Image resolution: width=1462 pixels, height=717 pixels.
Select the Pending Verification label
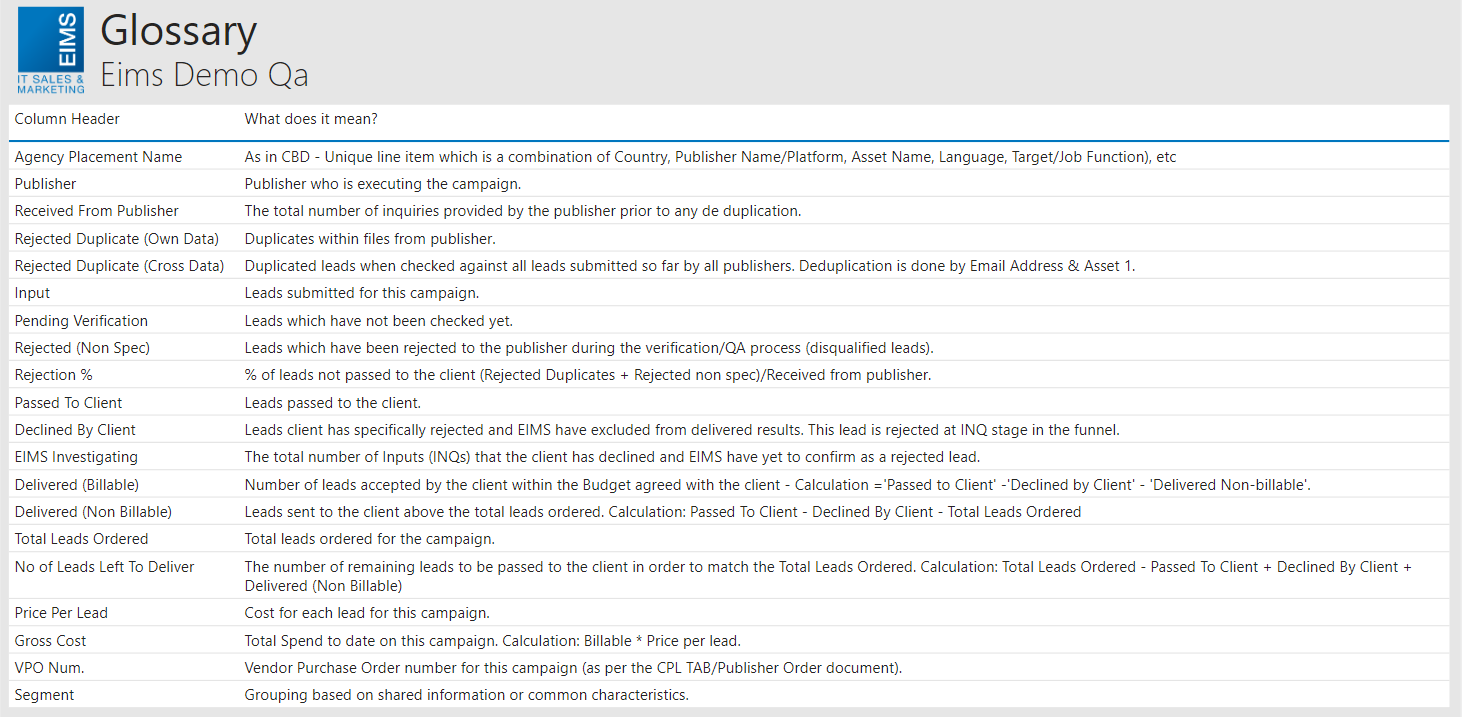point(81,321)
